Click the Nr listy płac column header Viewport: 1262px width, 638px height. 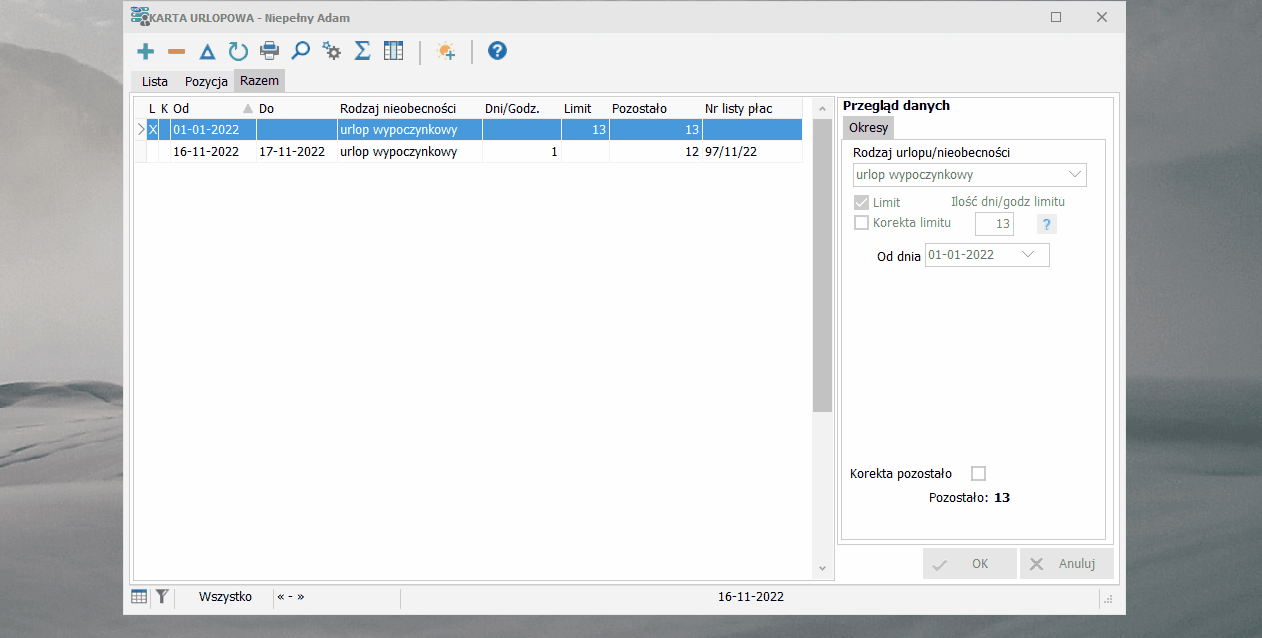[752, 108]
